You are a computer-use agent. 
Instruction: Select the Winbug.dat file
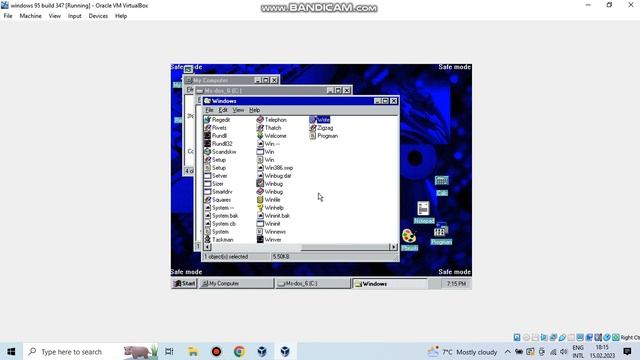click(274, 176)
